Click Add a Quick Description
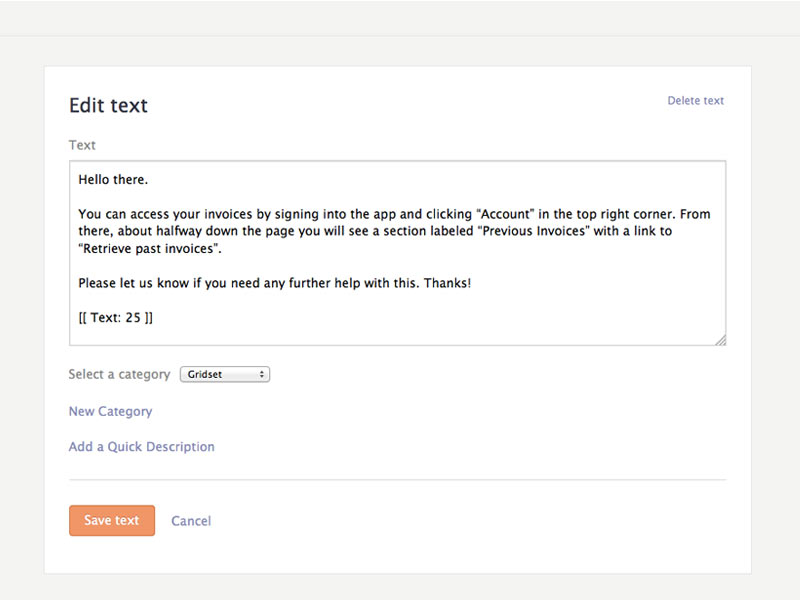 [141, 446]
